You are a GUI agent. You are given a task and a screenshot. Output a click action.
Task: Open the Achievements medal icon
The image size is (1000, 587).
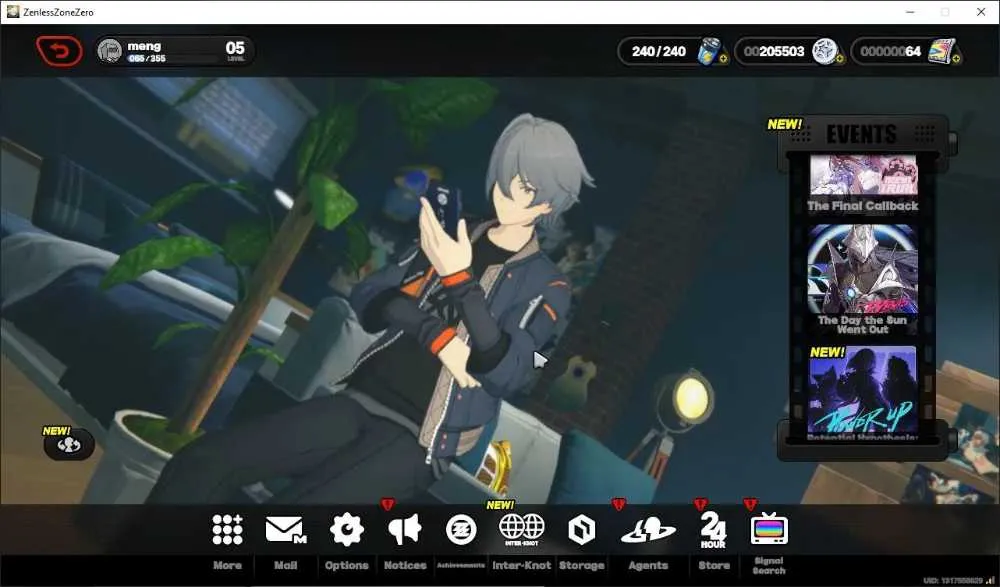[461, 530]
